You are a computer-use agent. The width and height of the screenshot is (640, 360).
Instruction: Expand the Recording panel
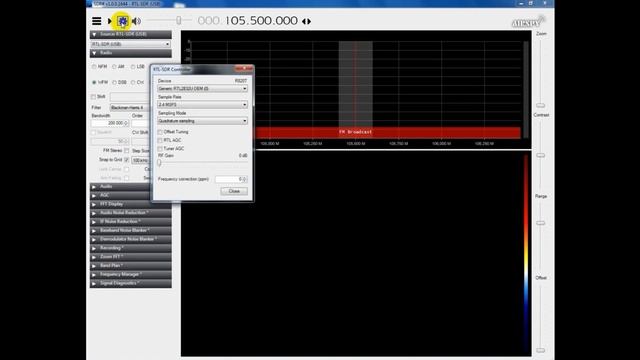131,248
